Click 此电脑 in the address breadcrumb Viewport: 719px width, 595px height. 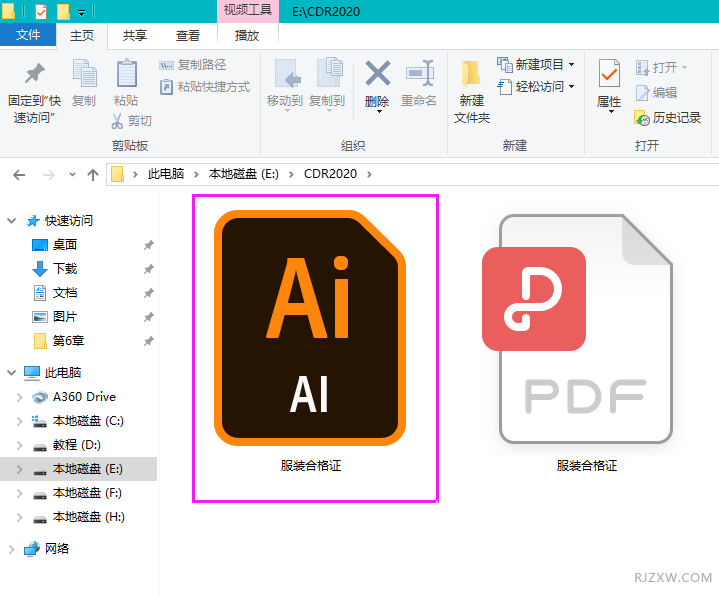point(166,174)
